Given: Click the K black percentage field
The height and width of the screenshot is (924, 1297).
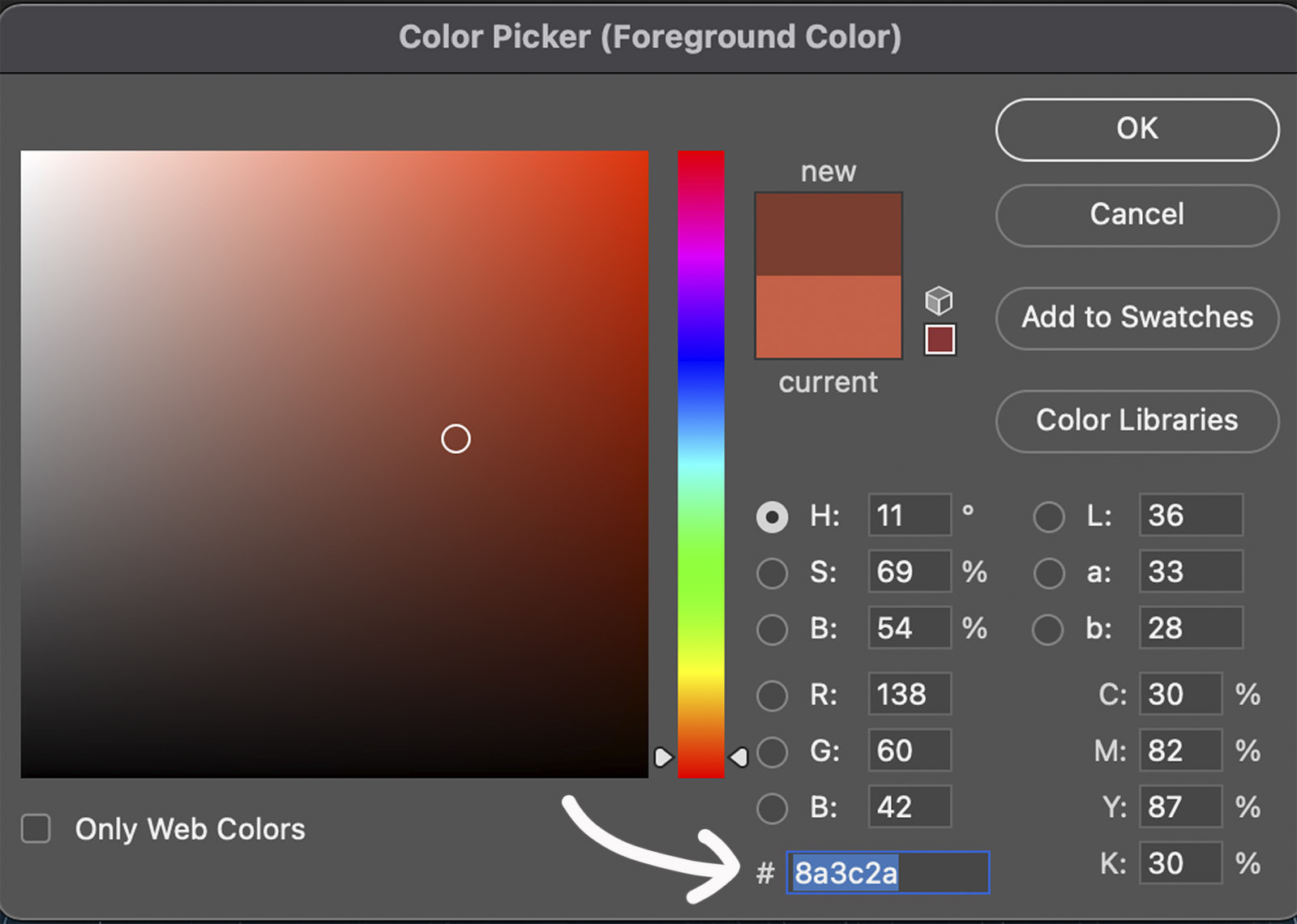Looking at the screenshot, I should click(x=1179, y=863).
